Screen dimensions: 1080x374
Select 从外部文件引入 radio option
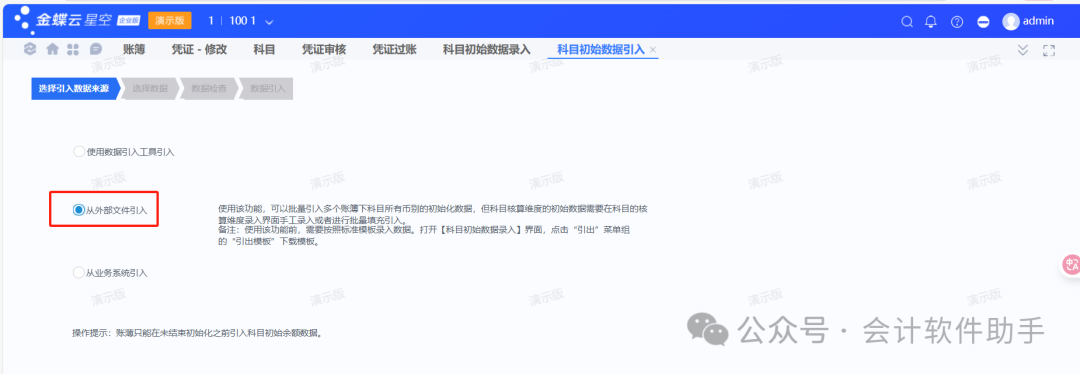point(79,210)
